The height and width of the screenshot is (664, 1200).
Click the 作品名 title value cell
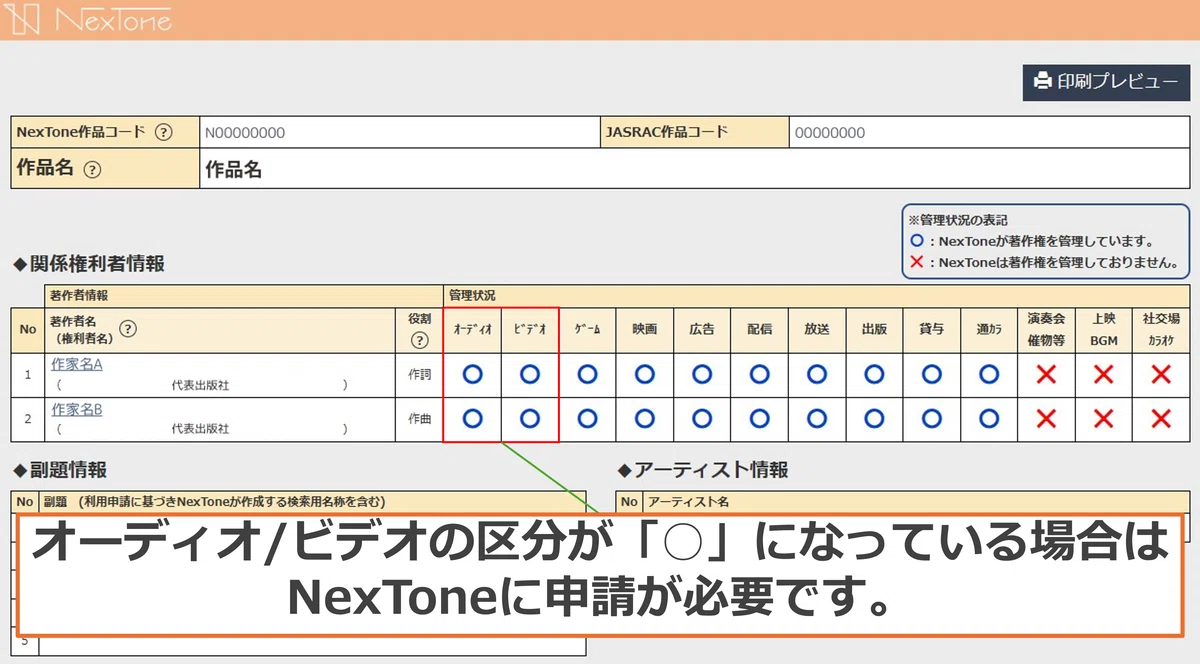694,169
